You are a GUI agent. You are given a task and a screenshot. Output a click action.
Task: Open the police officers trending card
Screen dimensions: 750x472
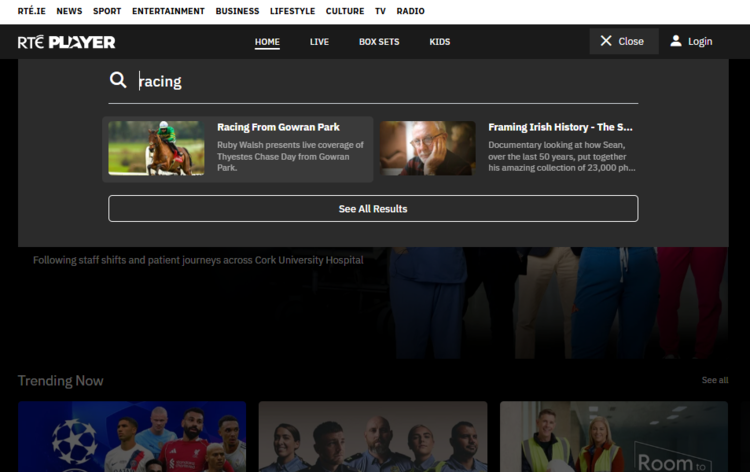[x=373, y=437]
